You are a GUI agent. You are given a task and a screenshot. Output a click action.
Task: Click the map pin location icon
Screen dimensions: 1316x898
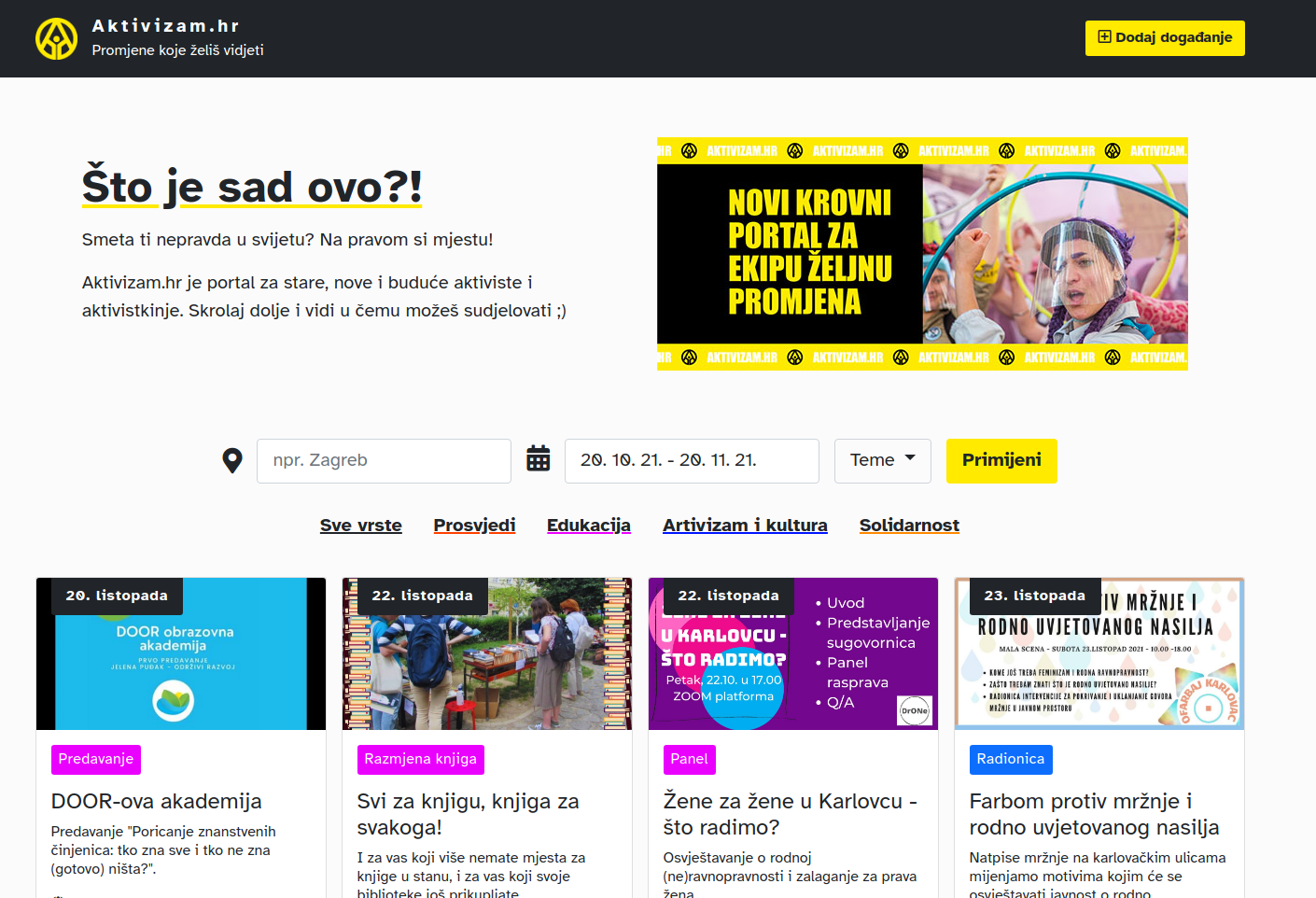[x=232, y=461]
